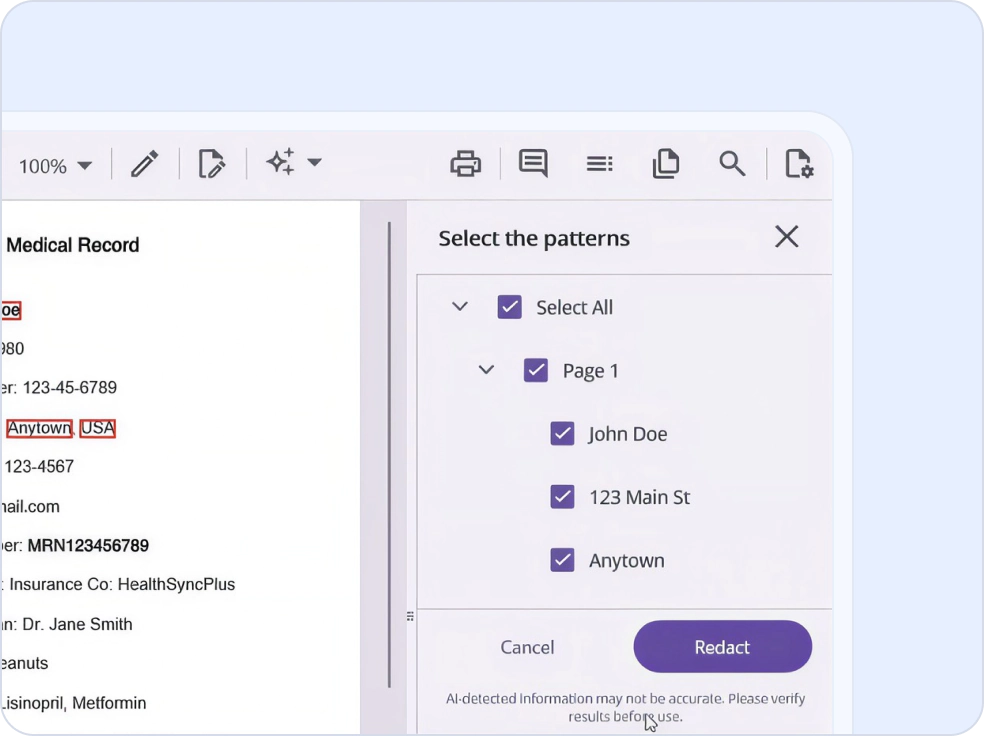Select the John Doe label in pattern list
The width and height of the screenshot is (984, 736).
tap(628, 434)
